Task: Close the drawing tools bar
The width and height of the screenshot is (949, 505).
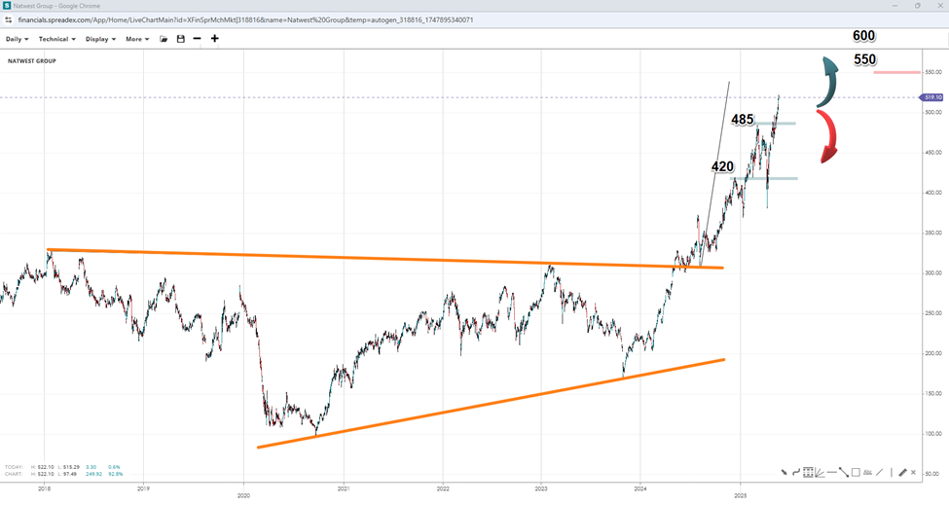Action: tap(913, 472)
